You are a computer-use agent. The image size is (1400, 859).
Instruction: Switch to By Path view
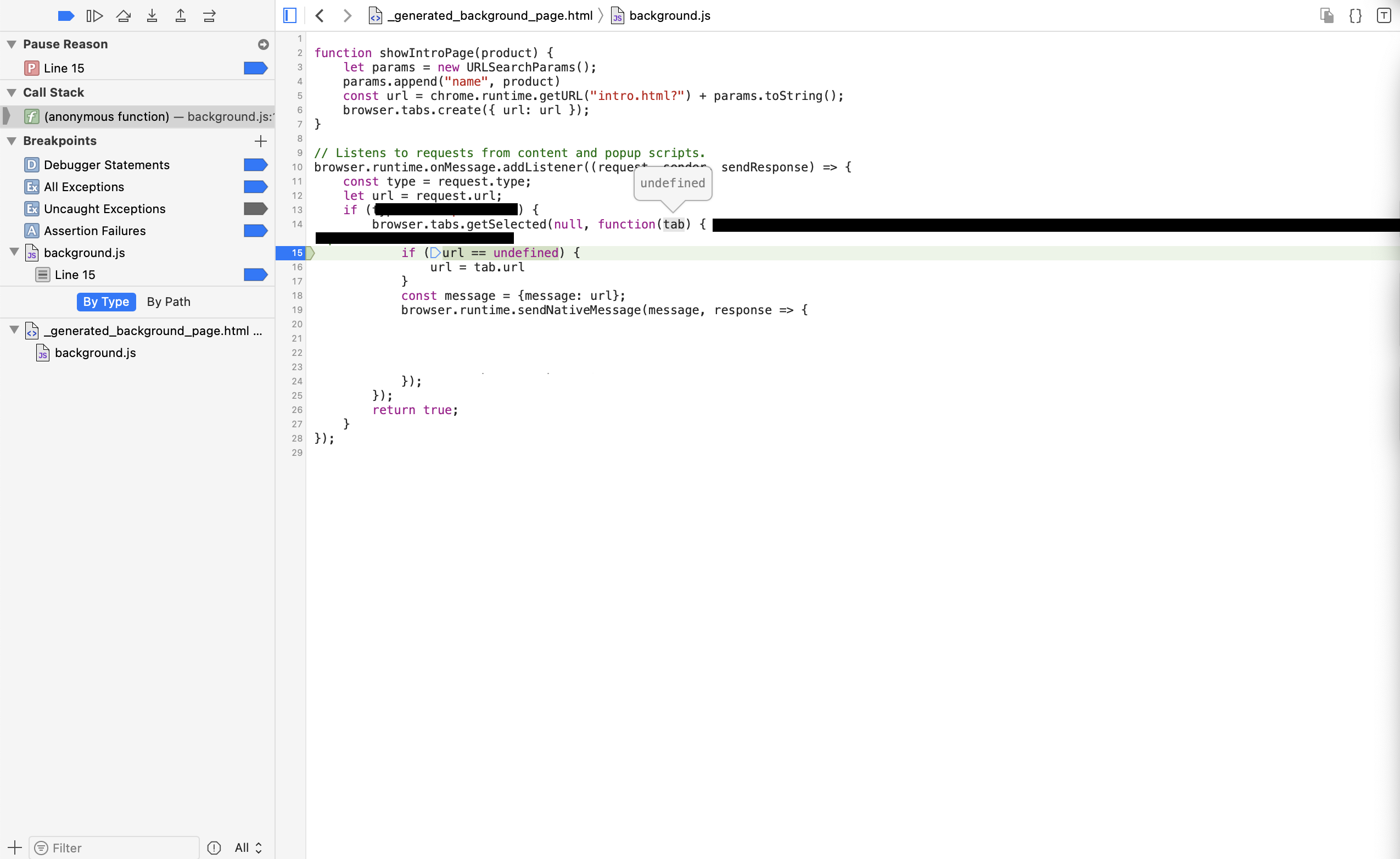[x=168, y=302]
